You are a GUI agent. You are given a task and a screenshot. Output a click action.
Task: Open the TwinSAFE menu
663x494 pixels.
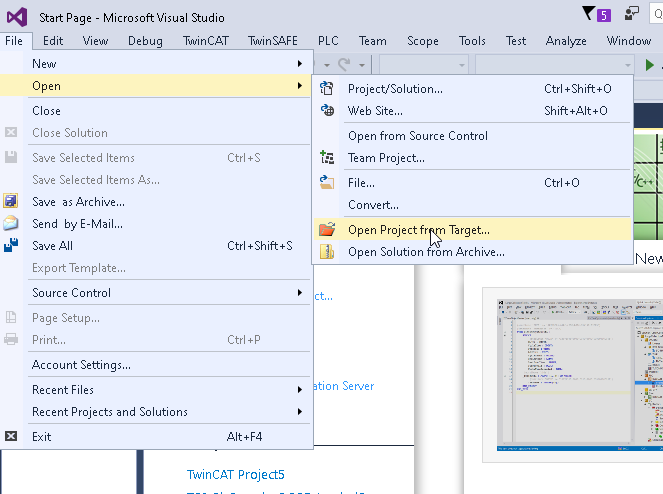tap(273, 41)
